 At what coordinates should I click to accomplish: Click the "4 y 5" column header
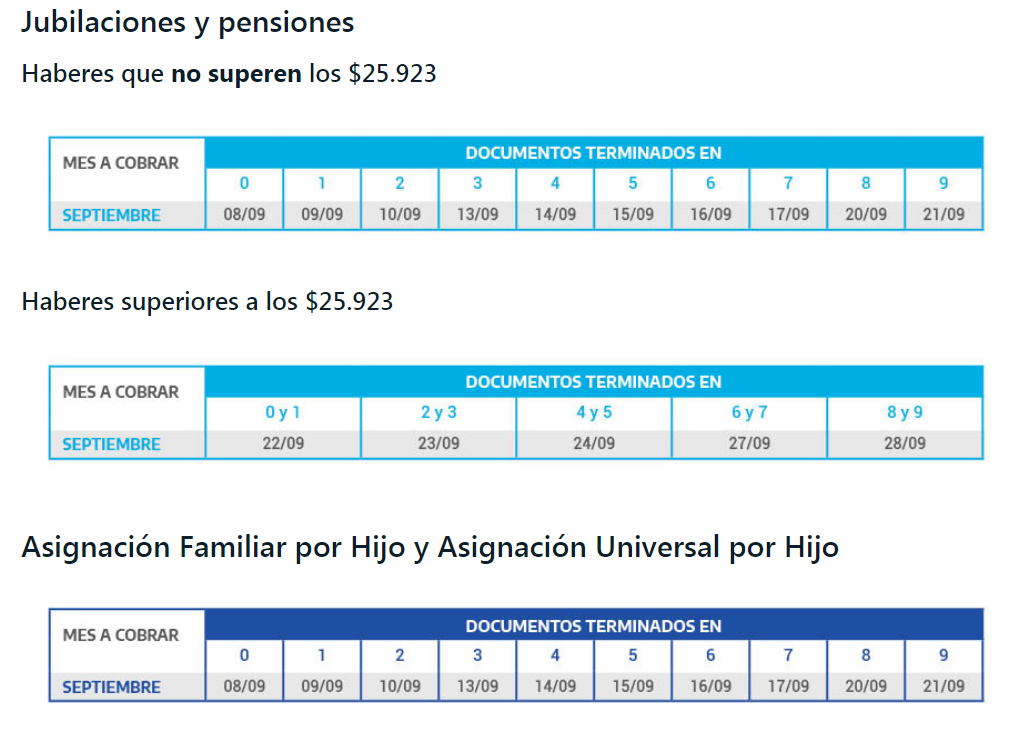(594, 413)
